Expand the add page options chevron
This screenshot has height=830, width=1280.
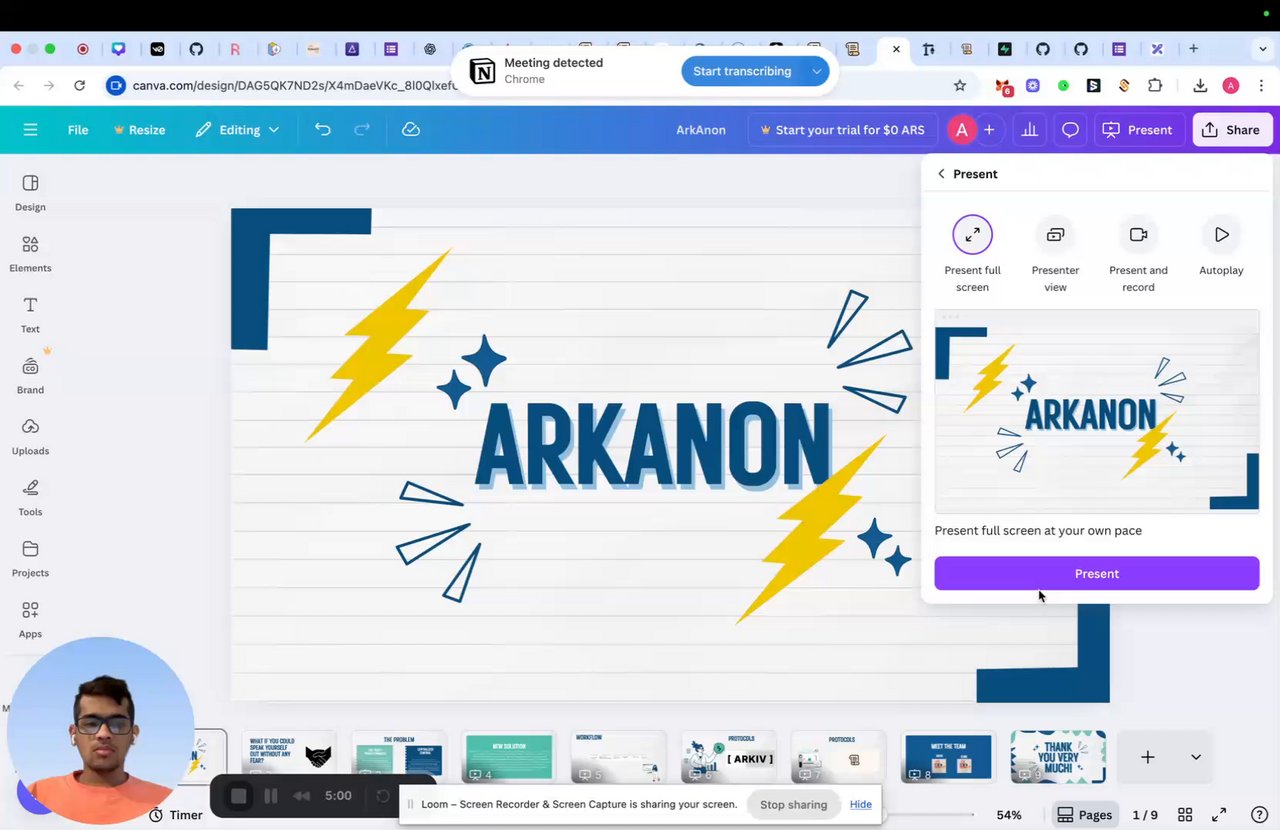(1195, 757)
